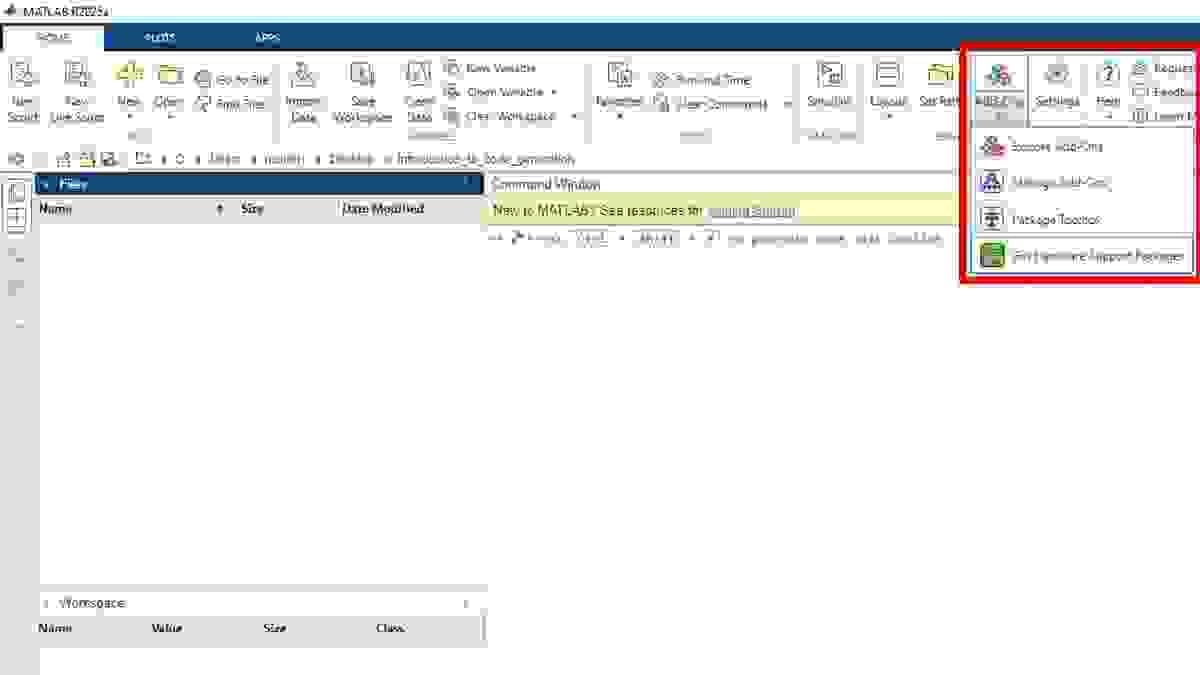Click Run and Time
The height and width of the screenshot is (675, 1200).
[x=702, y=80]
